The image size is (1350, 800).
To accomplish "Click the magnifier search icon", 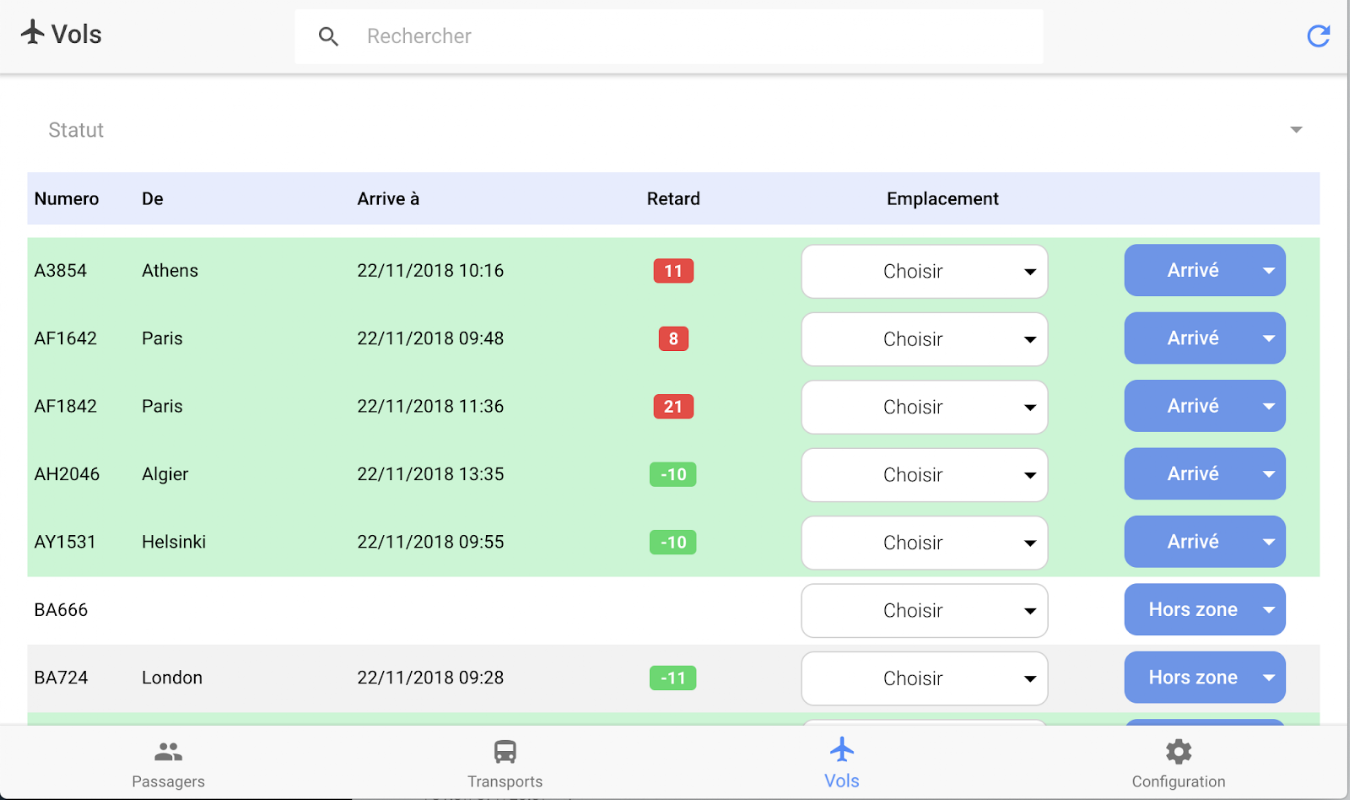I will pos(328,37).
